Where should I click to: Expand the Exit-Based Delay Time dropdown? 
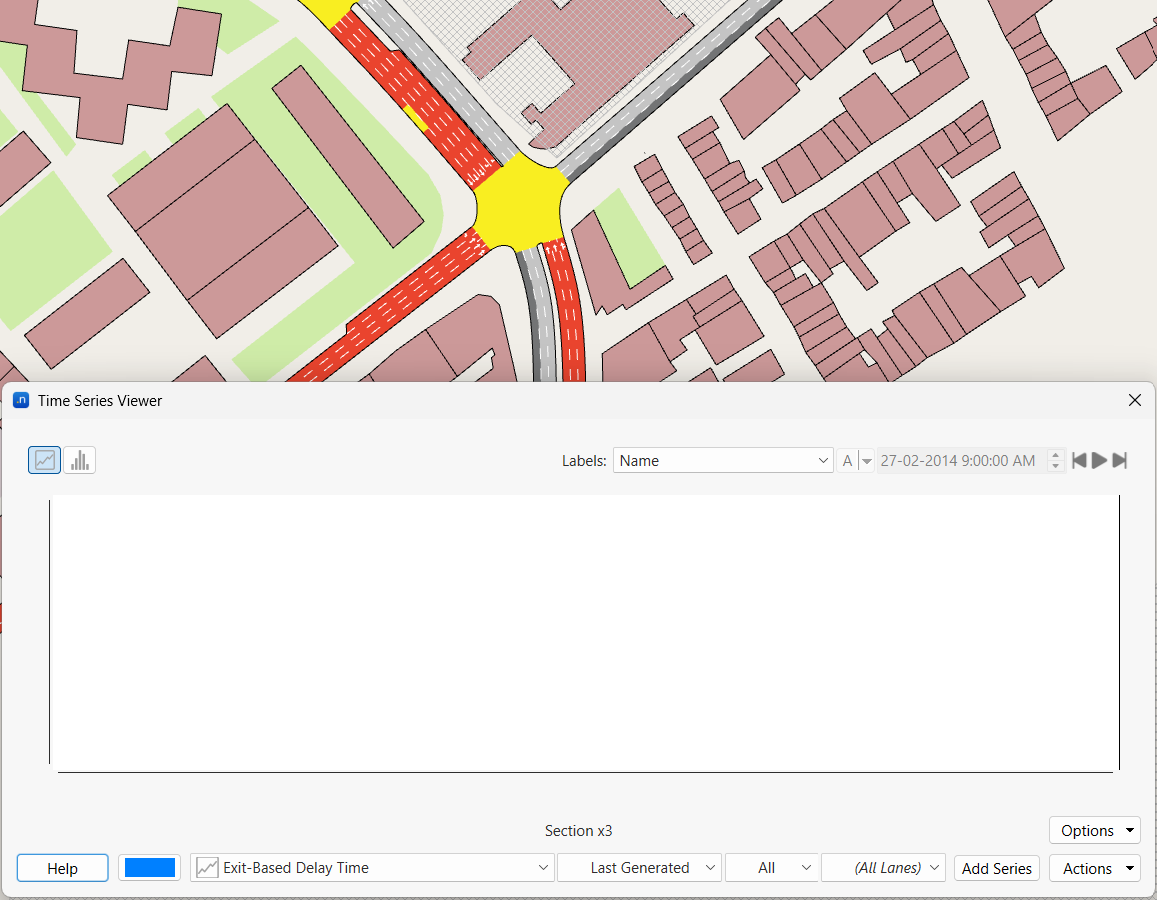[x=372, y=868]
